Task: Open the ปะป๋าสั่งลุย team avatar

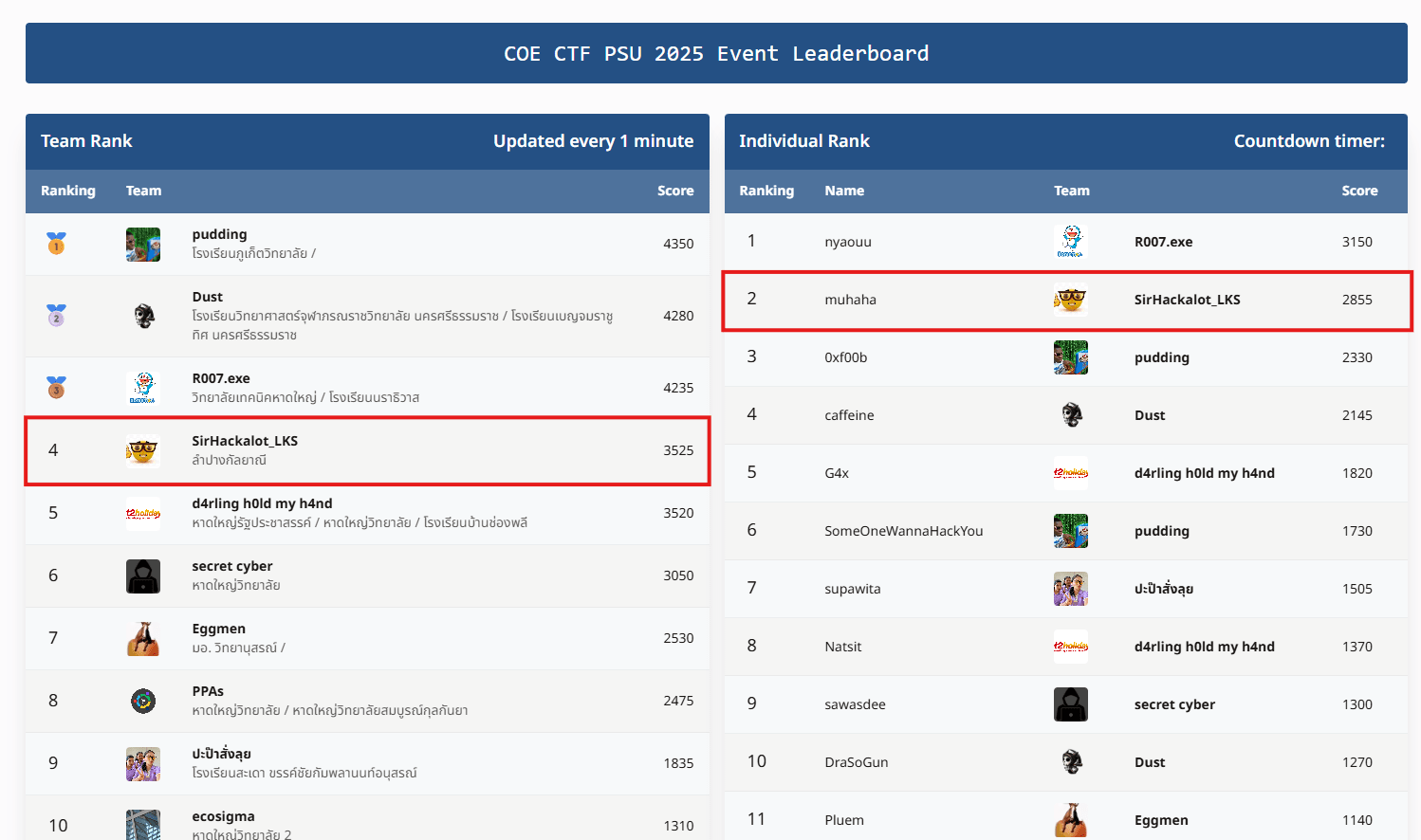Action: (x=143, y=763)
